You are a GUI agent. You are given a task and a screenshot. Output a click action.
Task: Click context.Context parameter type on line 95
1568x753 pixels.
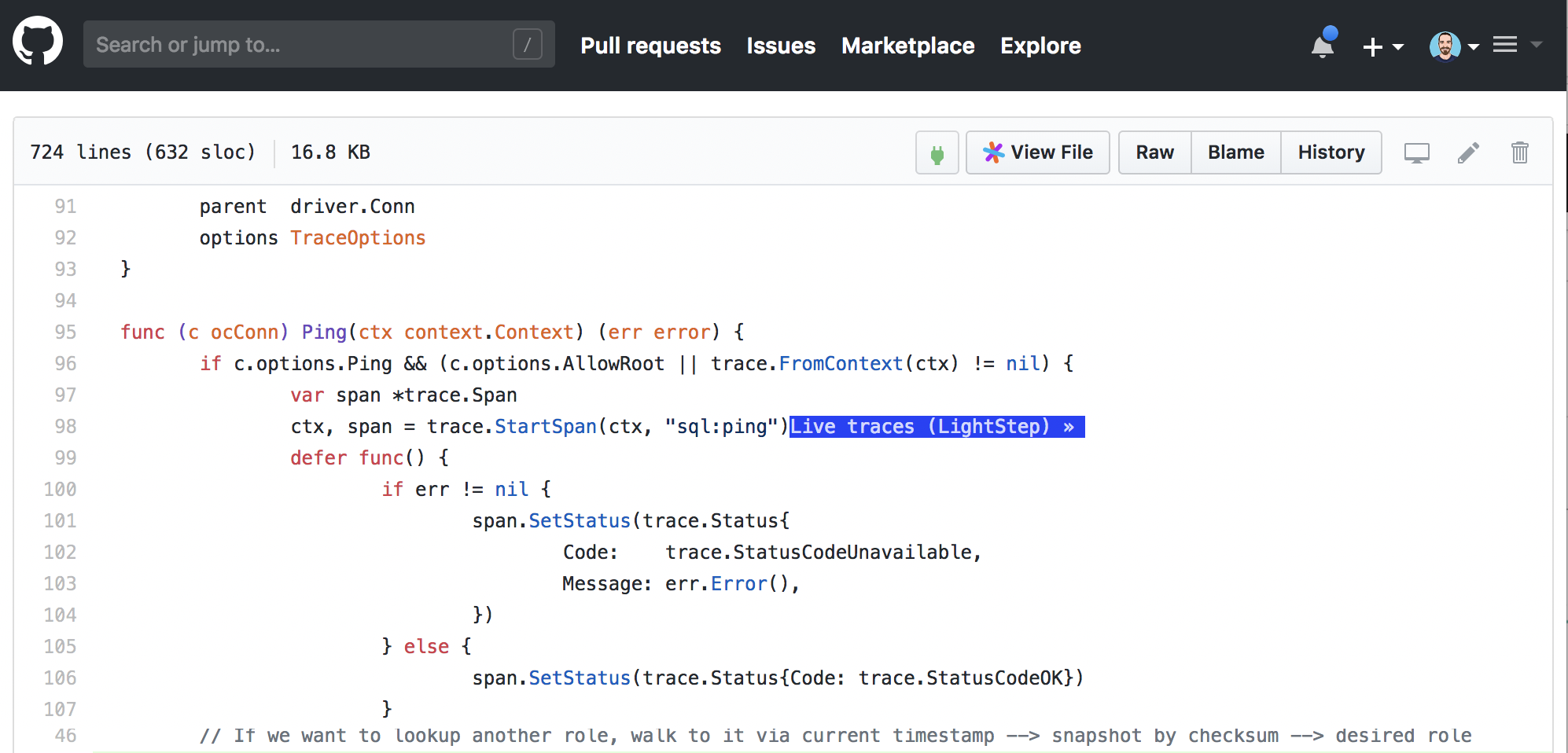[489, 332]
